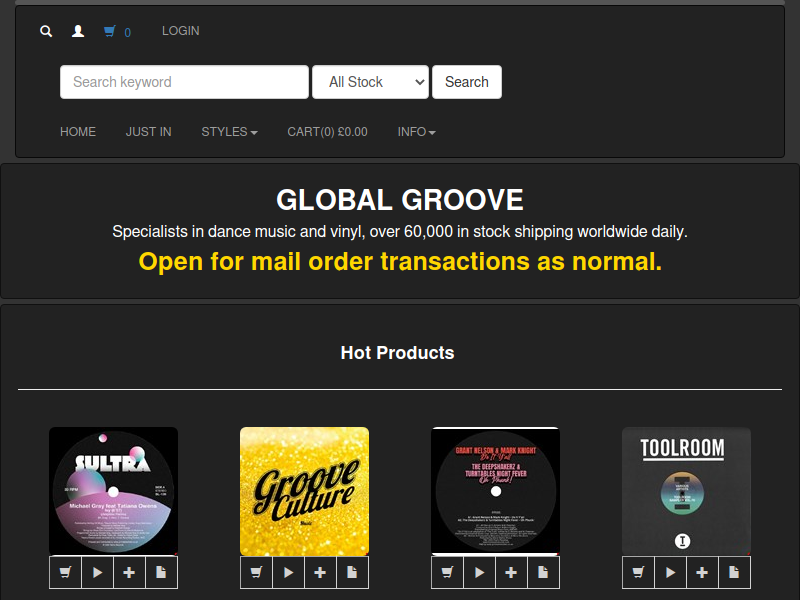Open the details page icon under Sultra
Viewport: 800px width, 600px height.
[x=161, y=572]
